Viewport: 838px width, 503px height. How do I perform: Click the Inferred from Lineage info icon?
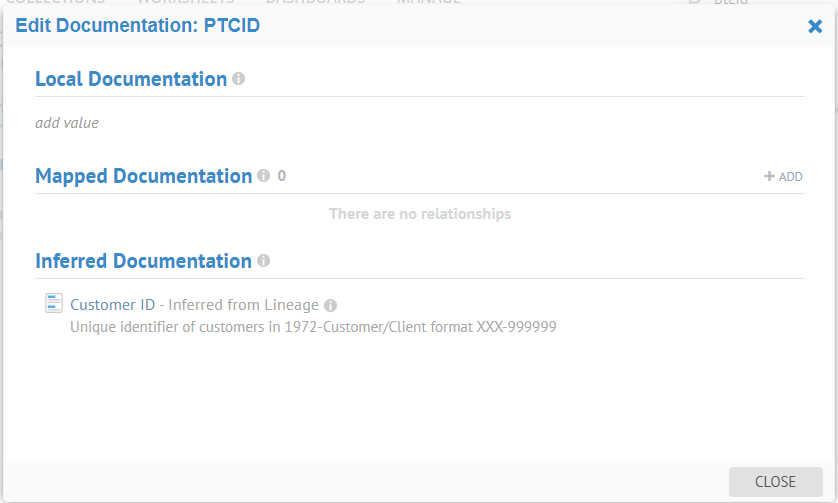(331, 305)
